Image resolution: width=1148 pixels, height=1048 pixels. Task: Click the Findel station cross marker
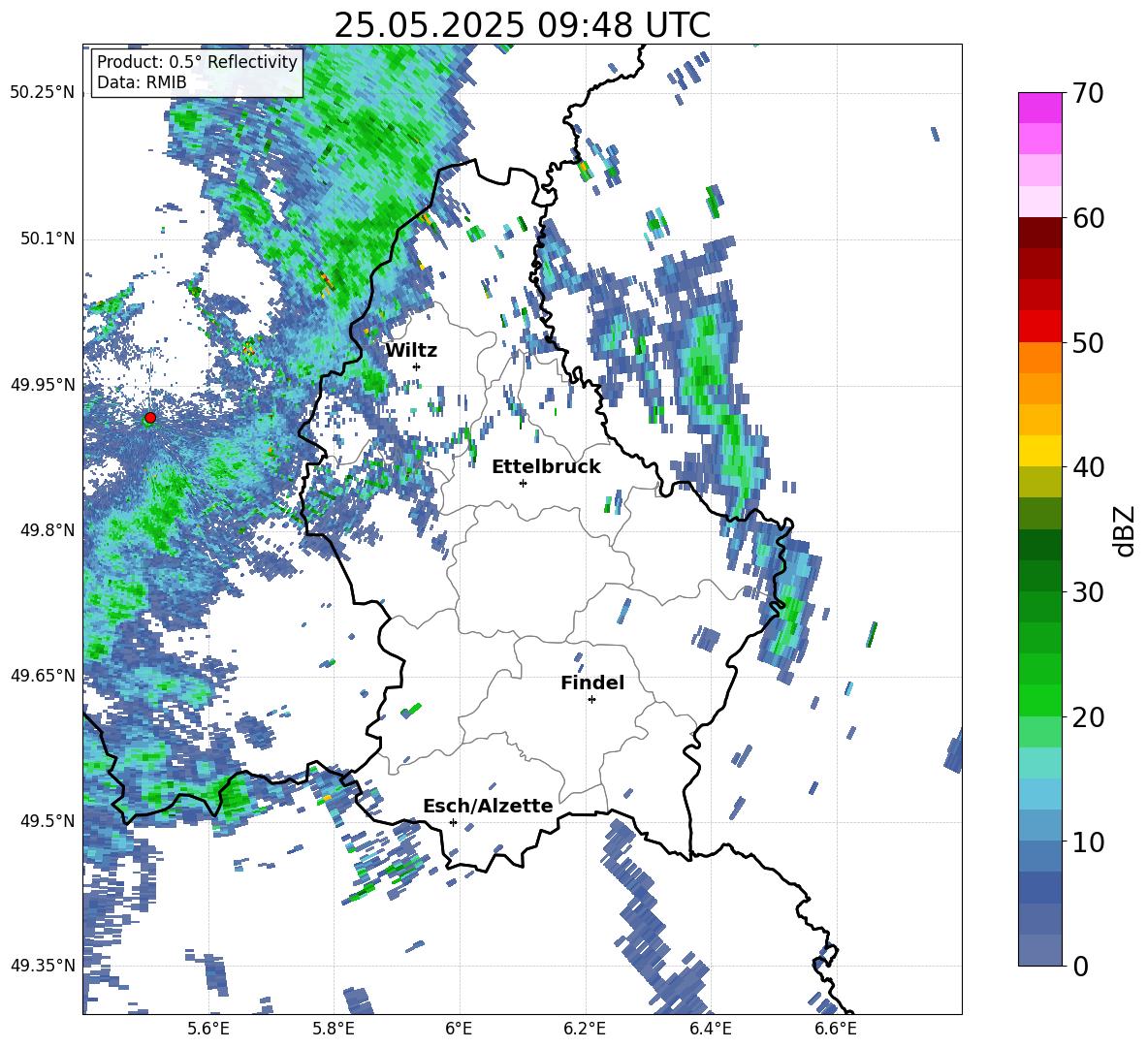(x=591, y=700)
